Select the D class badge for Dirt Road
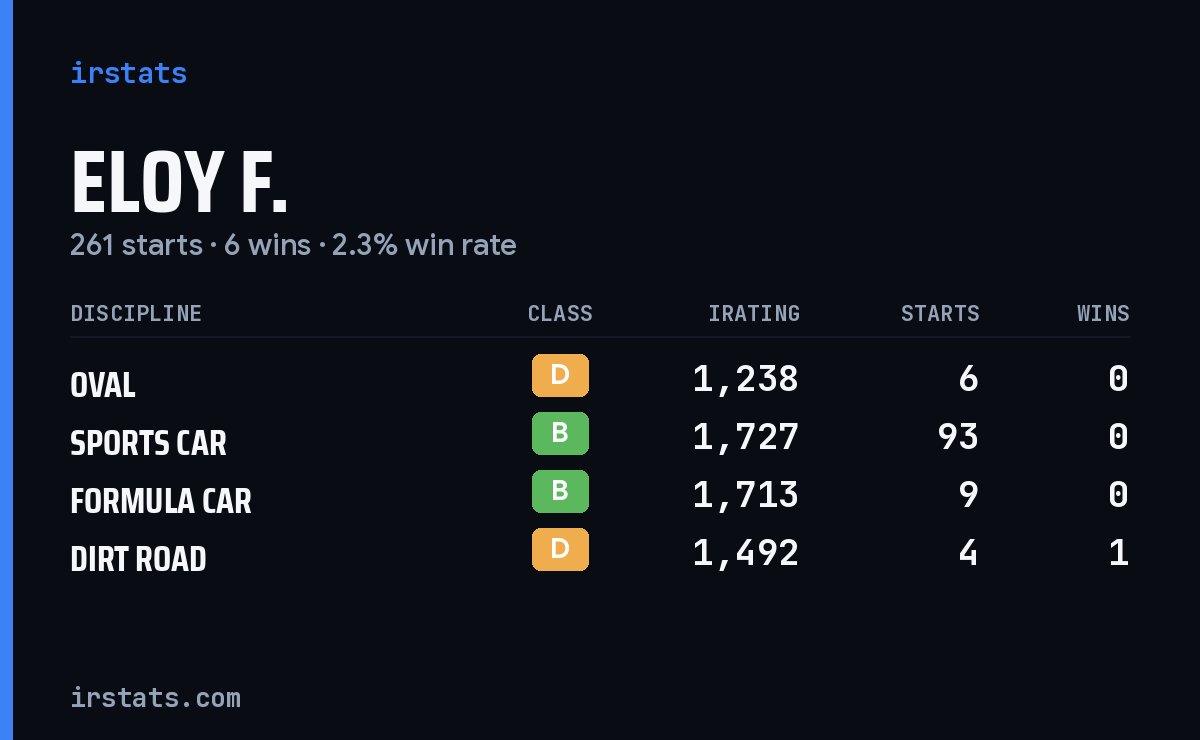 tap(560, 550)
